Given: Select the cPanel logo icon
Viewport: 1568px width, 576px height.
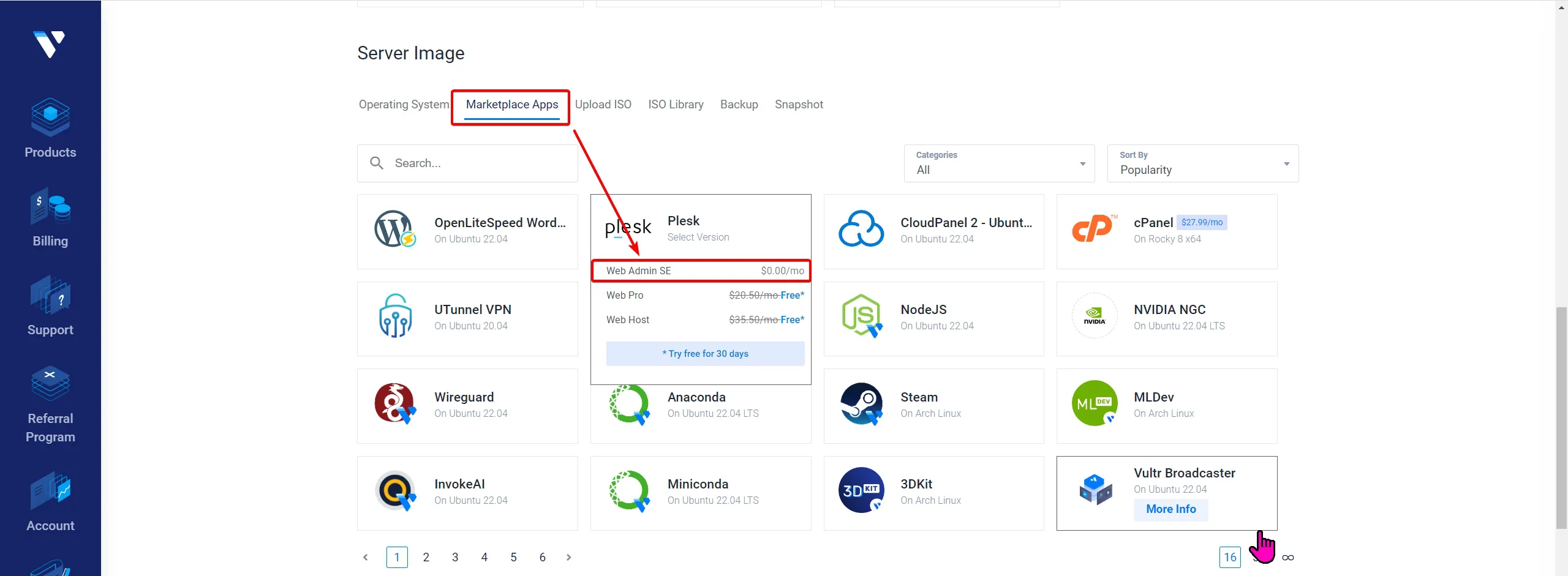Looking at the screenshot, I should (1094, 228).
